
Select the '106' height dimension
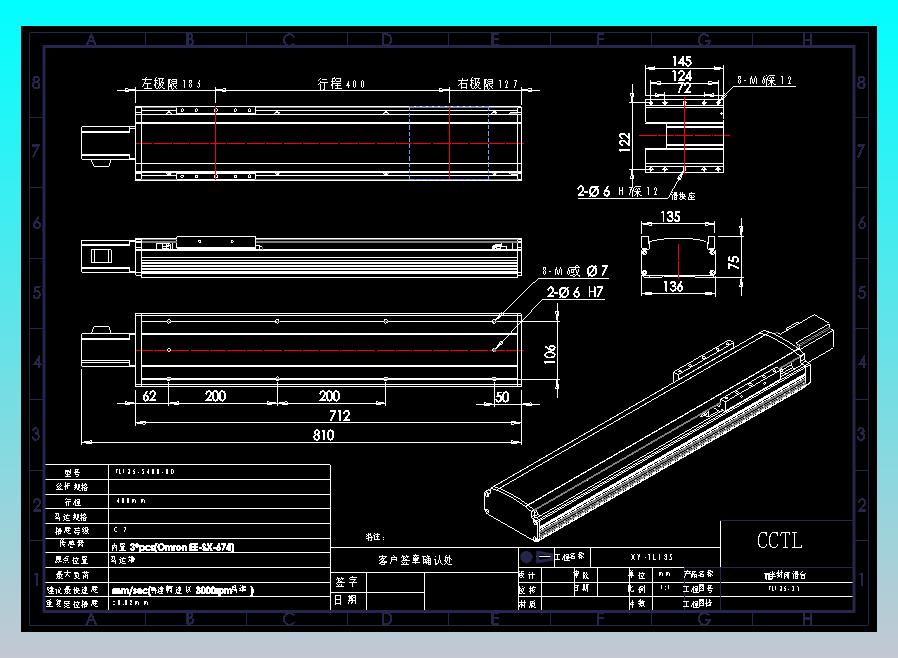(x=549, y=354)
